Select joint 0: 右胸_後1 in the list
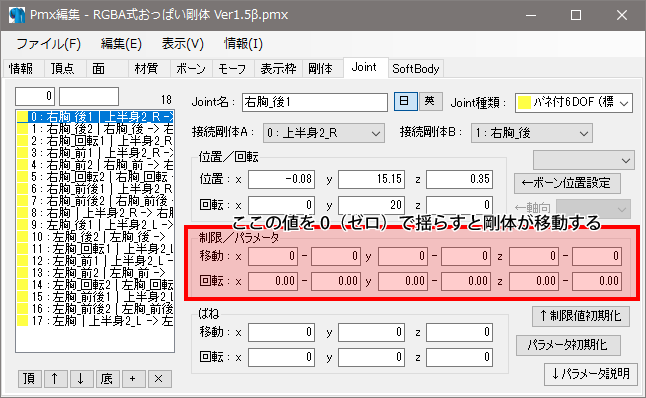 [x=95, y=117]
